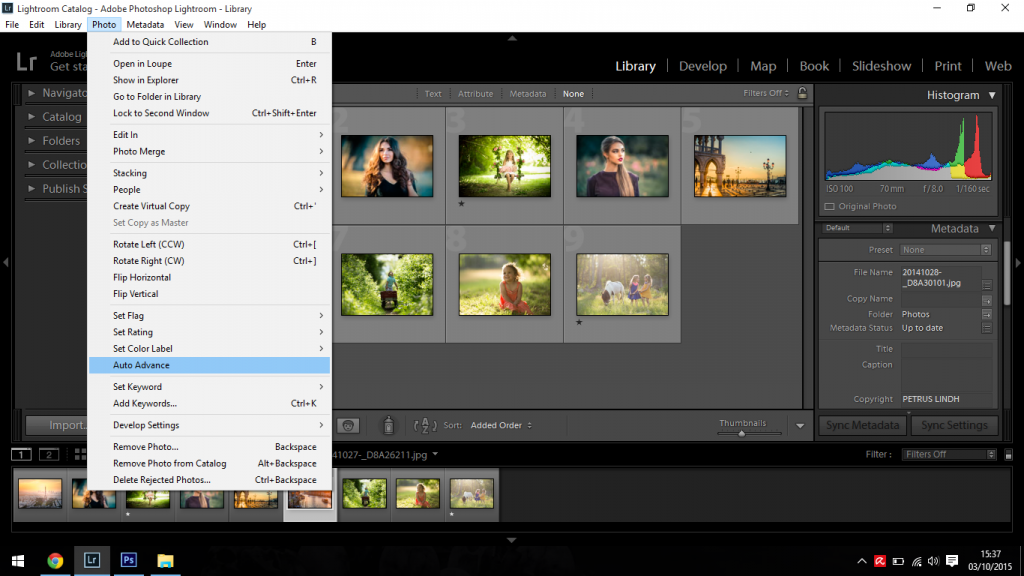
Task: Select the Attribute filter tab
Action: coord(475,93)
